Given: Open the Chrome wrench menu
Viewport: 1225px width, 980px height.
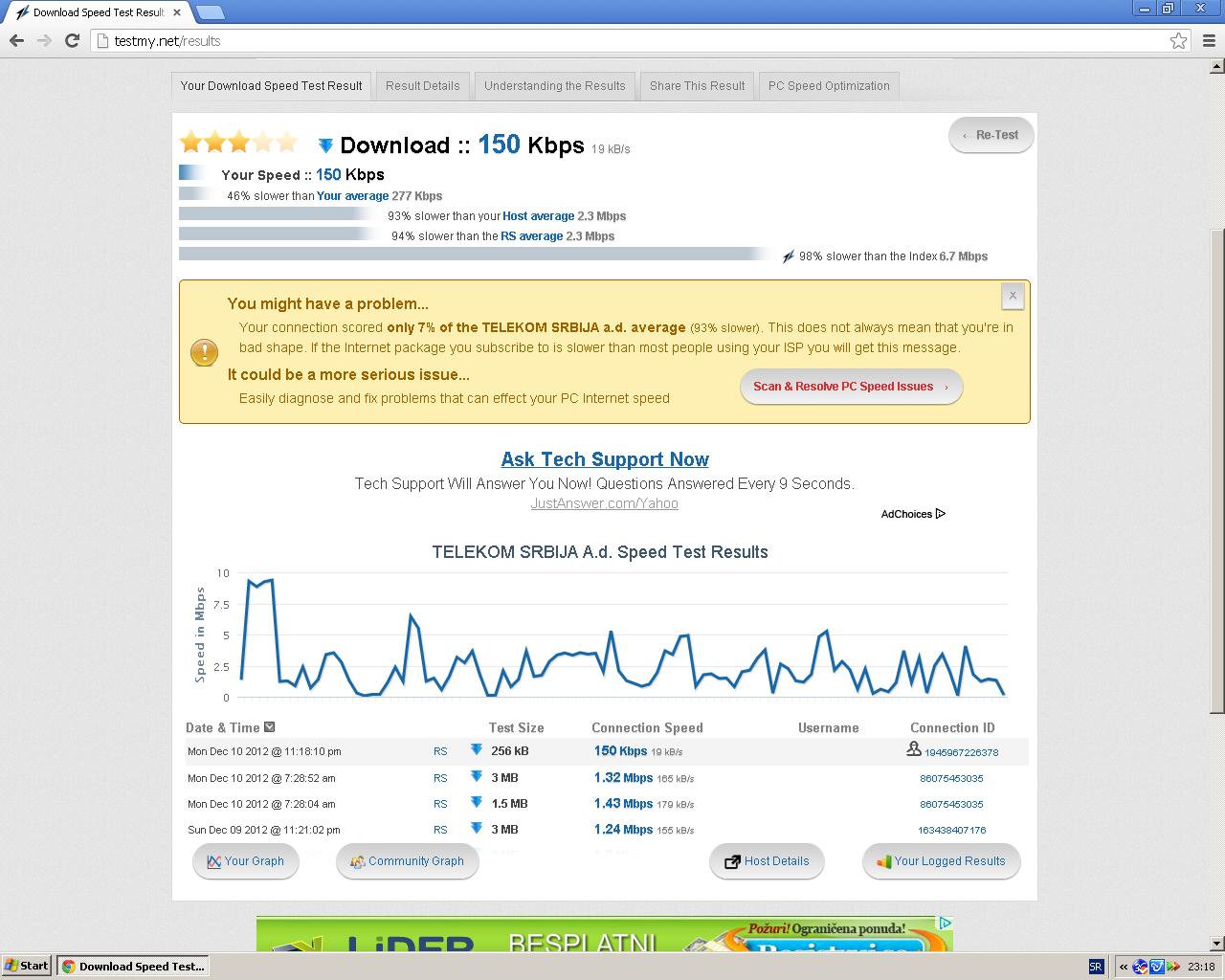Looking at the screenshot, I should click(x=1208, y=40).
